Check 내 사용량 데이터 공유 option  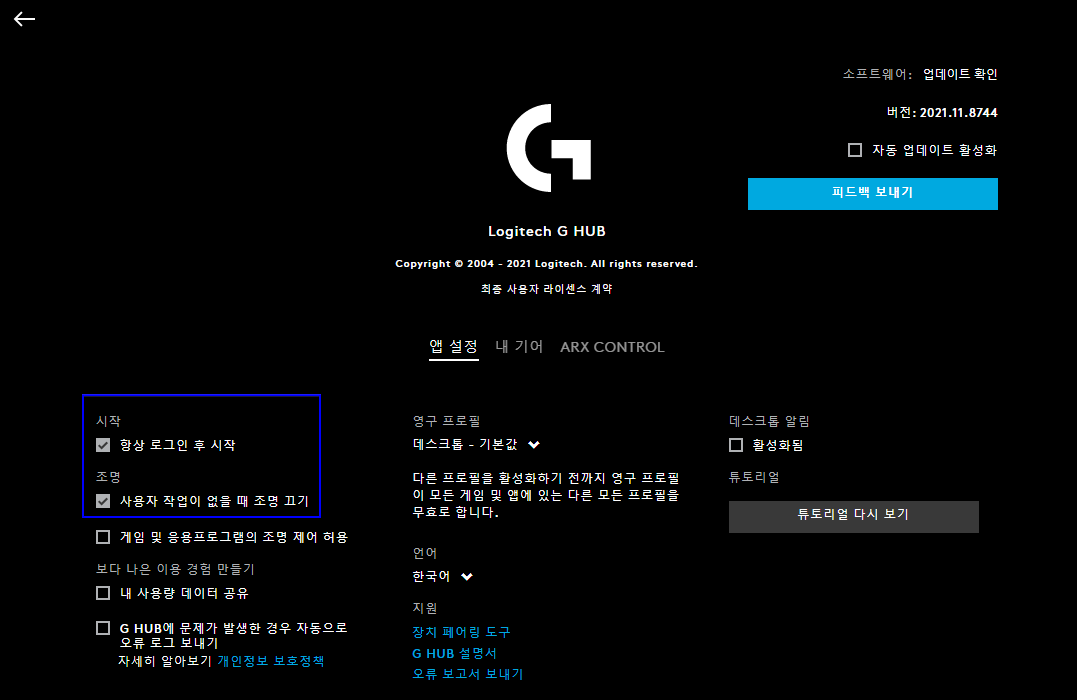(103, 593)
